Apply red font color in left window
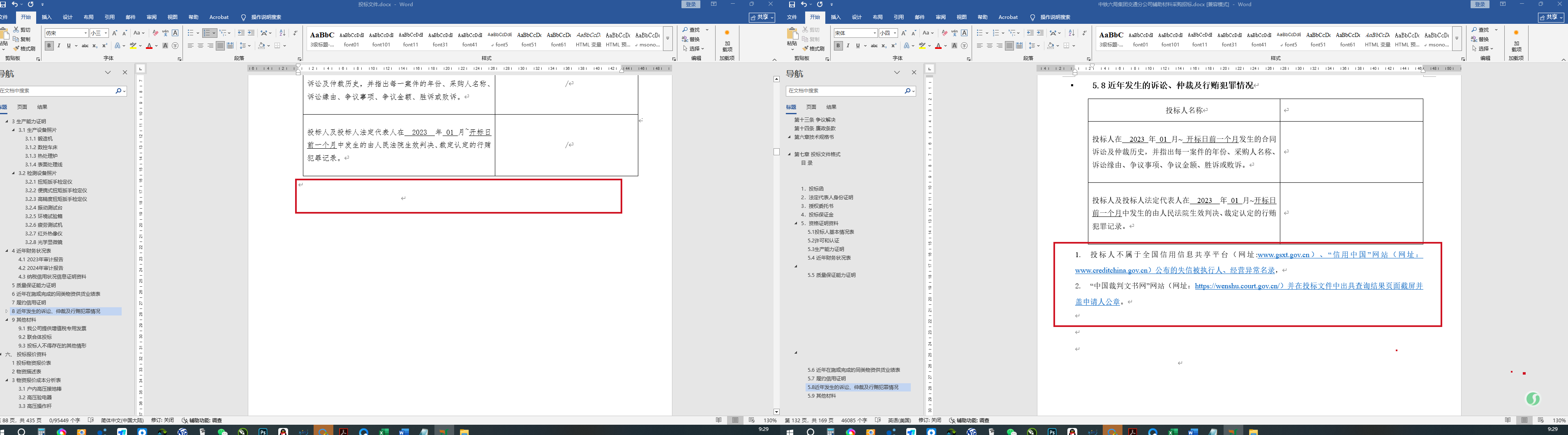 (x=149, y=46)
